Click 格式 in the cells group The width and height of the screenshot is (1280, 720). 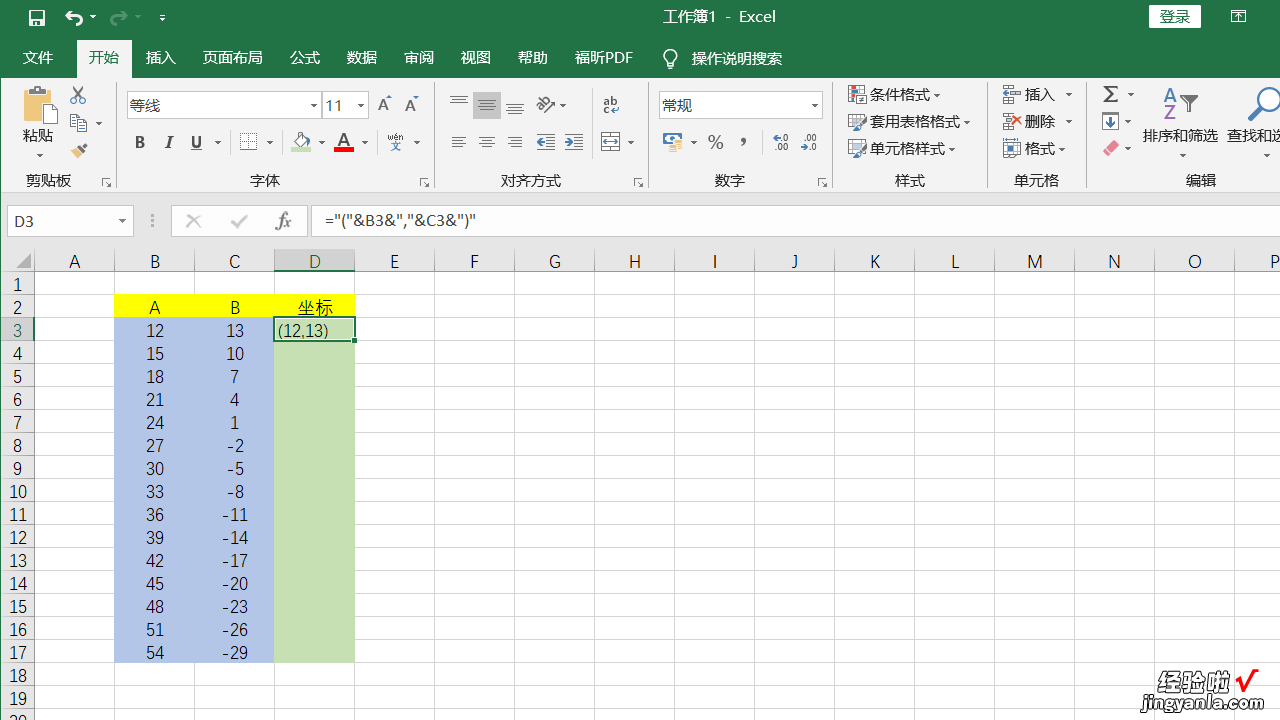[1035, 148]
